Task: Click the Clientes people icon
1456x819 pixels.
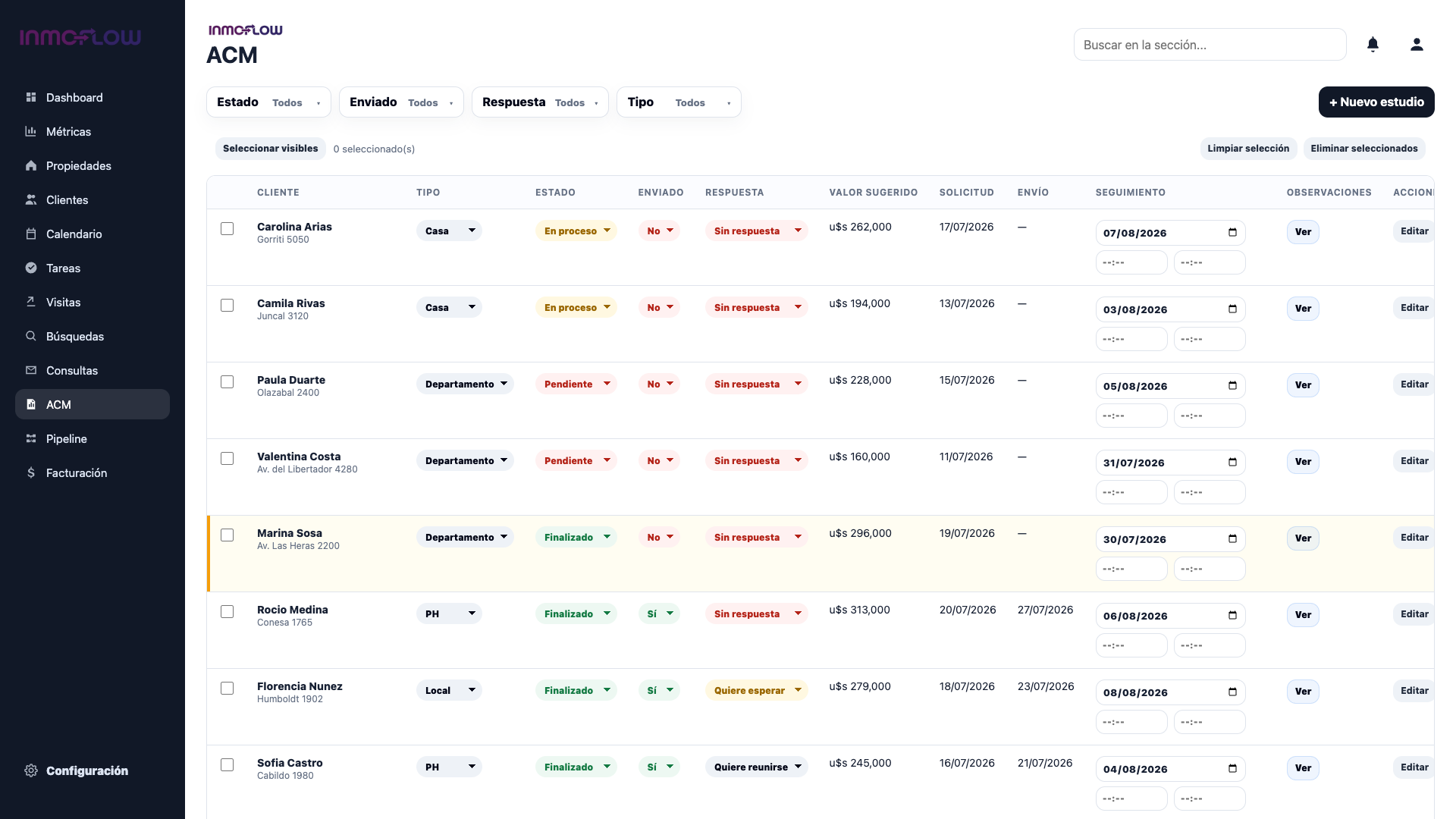Action: [31, 199]
